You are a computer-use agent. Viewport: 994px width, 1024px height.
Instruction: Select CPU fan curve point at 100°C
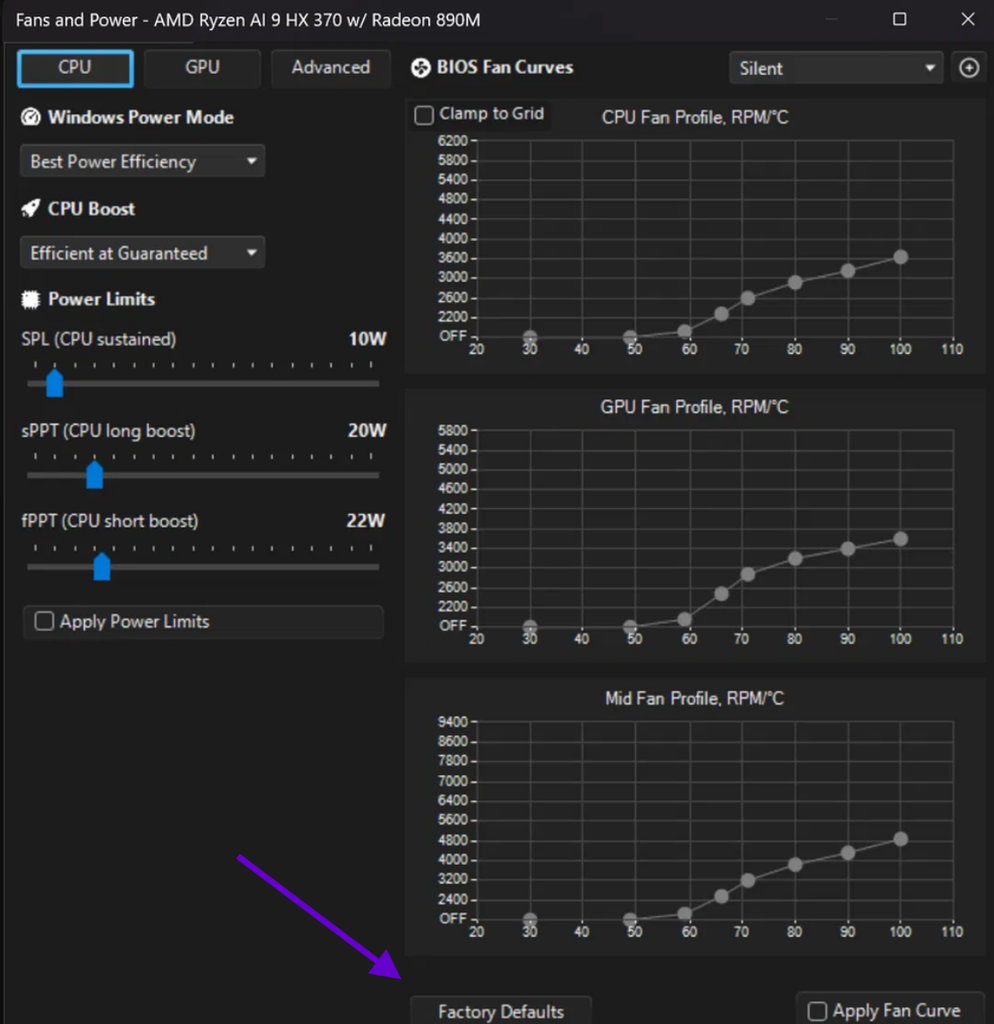coord(901,257)
